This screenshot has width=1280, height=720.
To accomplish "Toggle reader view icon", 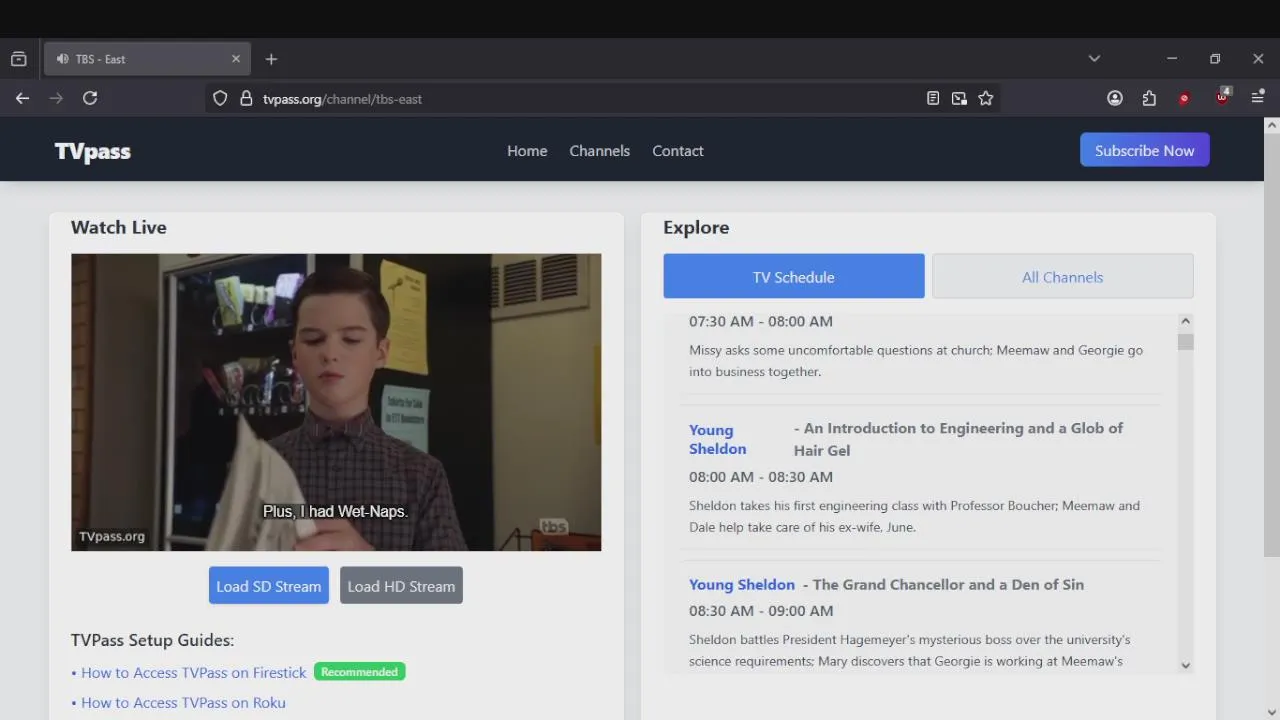I will click(x=933, y=98).
